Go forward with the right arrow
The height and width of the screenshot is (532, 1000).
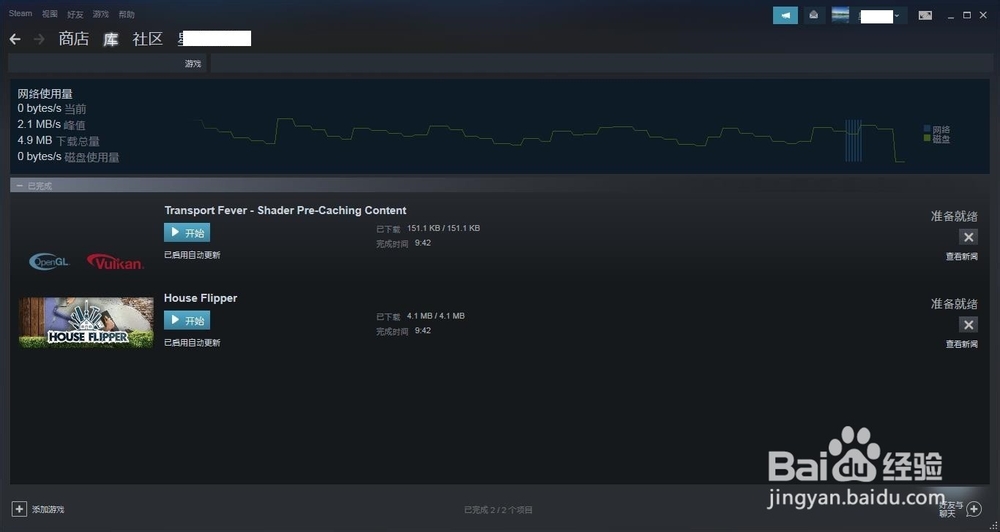[x=40, y=40]
